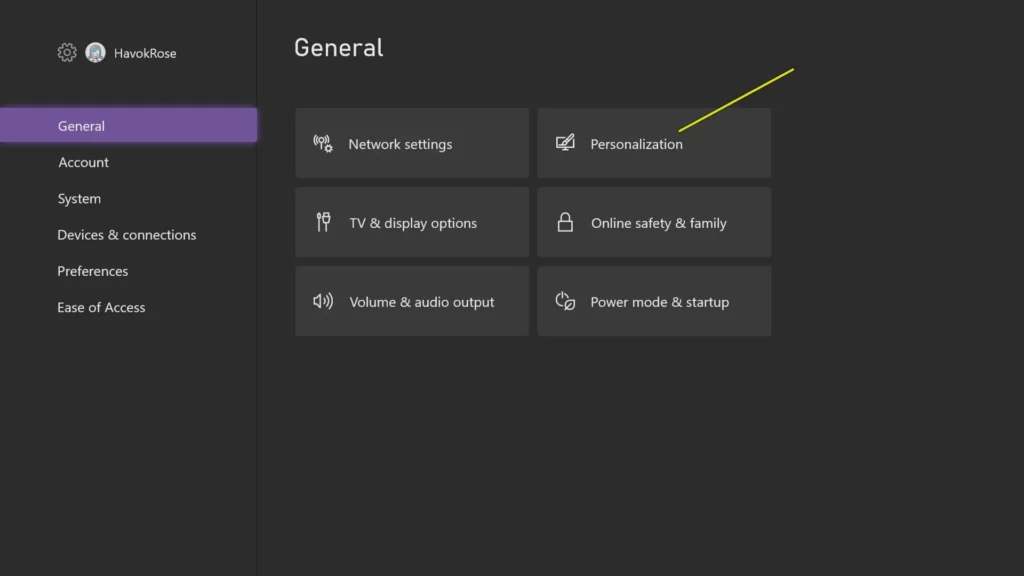Image resolution: width=1024 pixels, height=576 pixels.
Task: Open the Network settings tile
Action: coord(412,143)
